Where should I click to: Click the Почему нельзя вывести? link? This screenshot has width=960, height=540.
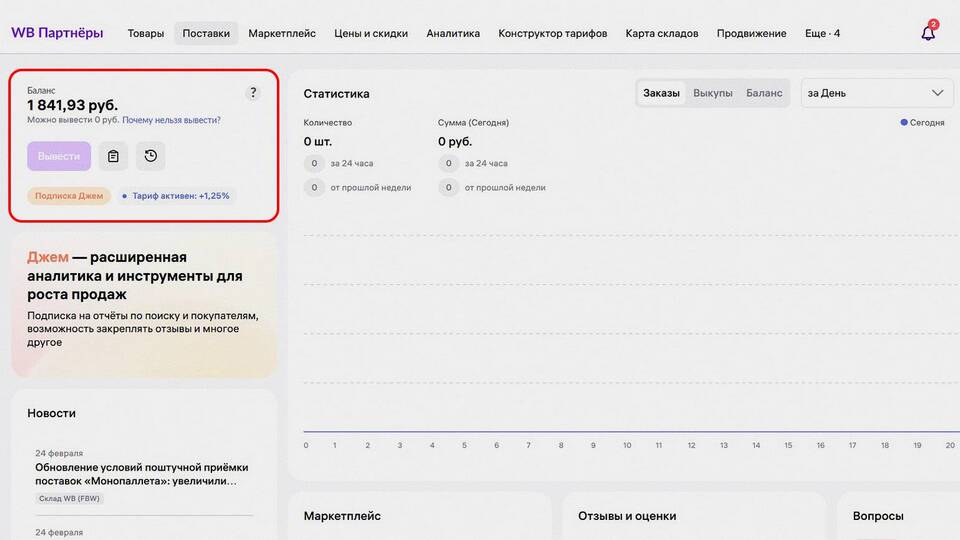[x=171, y=120]
